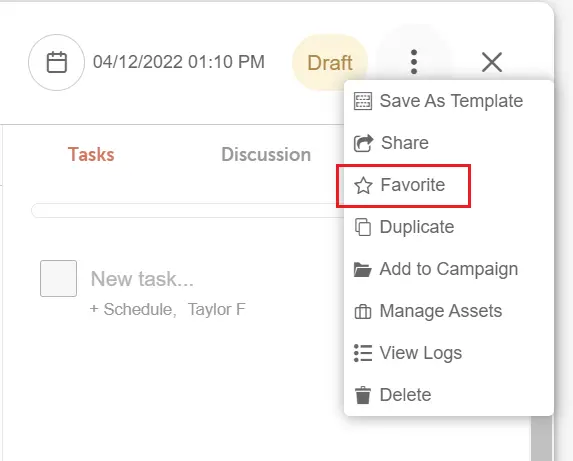The width and height of the screenshot is (573, 461).
Task: Open the three-dot more options menu
Action: 414,62
